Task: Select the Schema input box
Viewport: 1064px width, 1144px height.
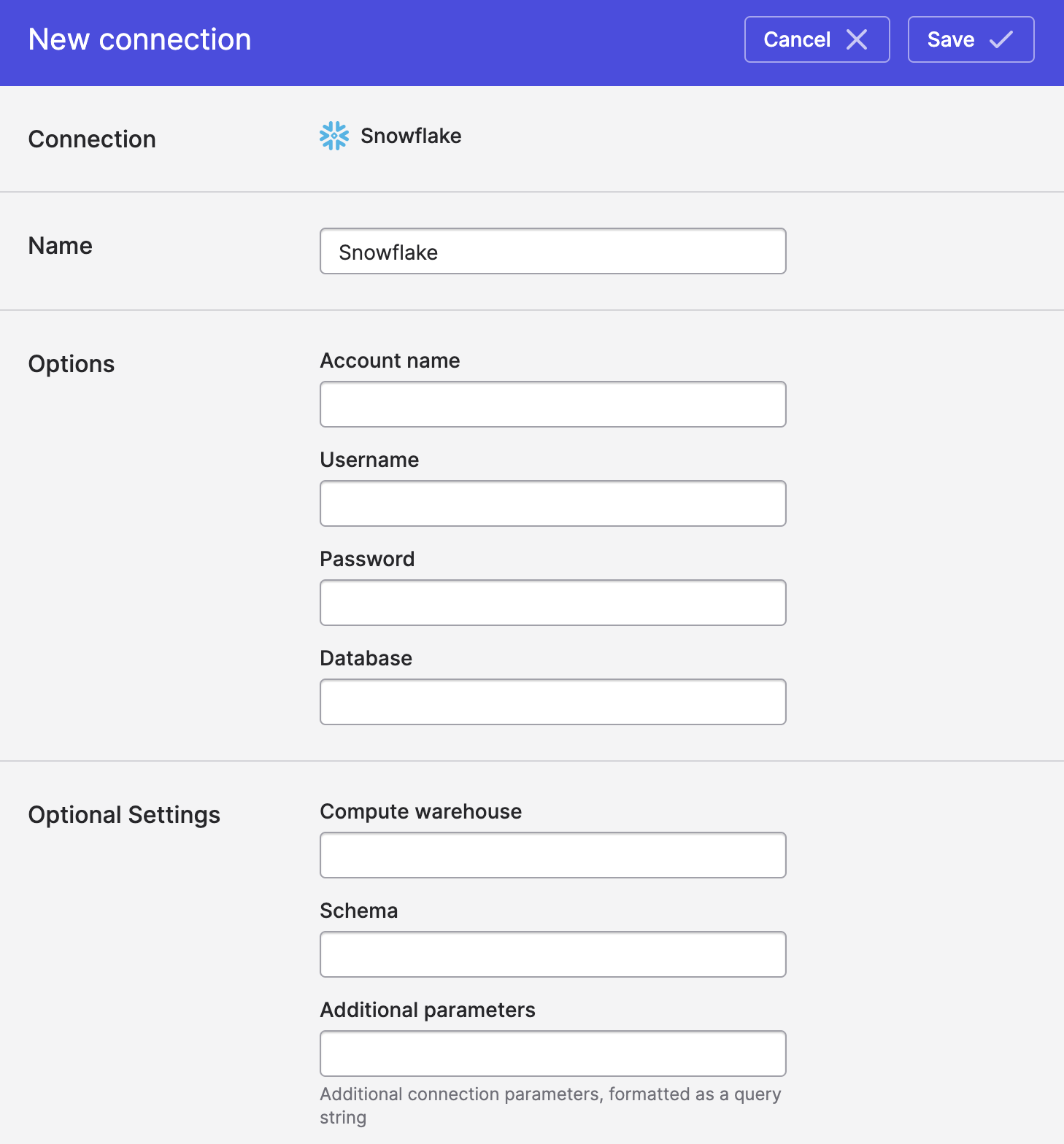Action: click(553, 954)
